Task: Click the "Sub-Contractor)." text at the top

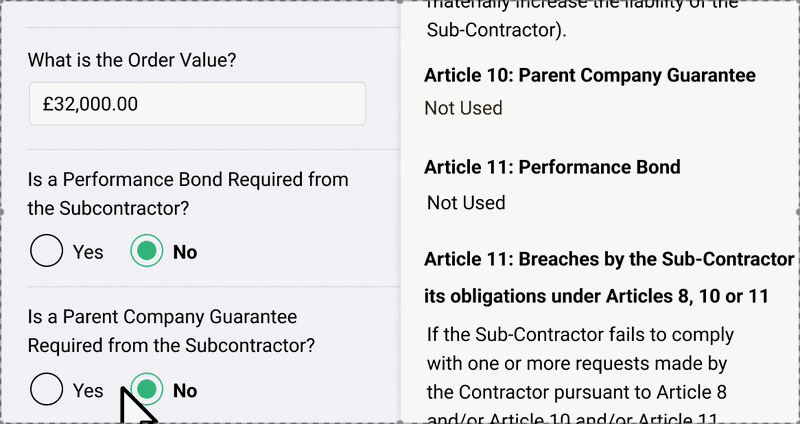Action: [x=496, y=30]
